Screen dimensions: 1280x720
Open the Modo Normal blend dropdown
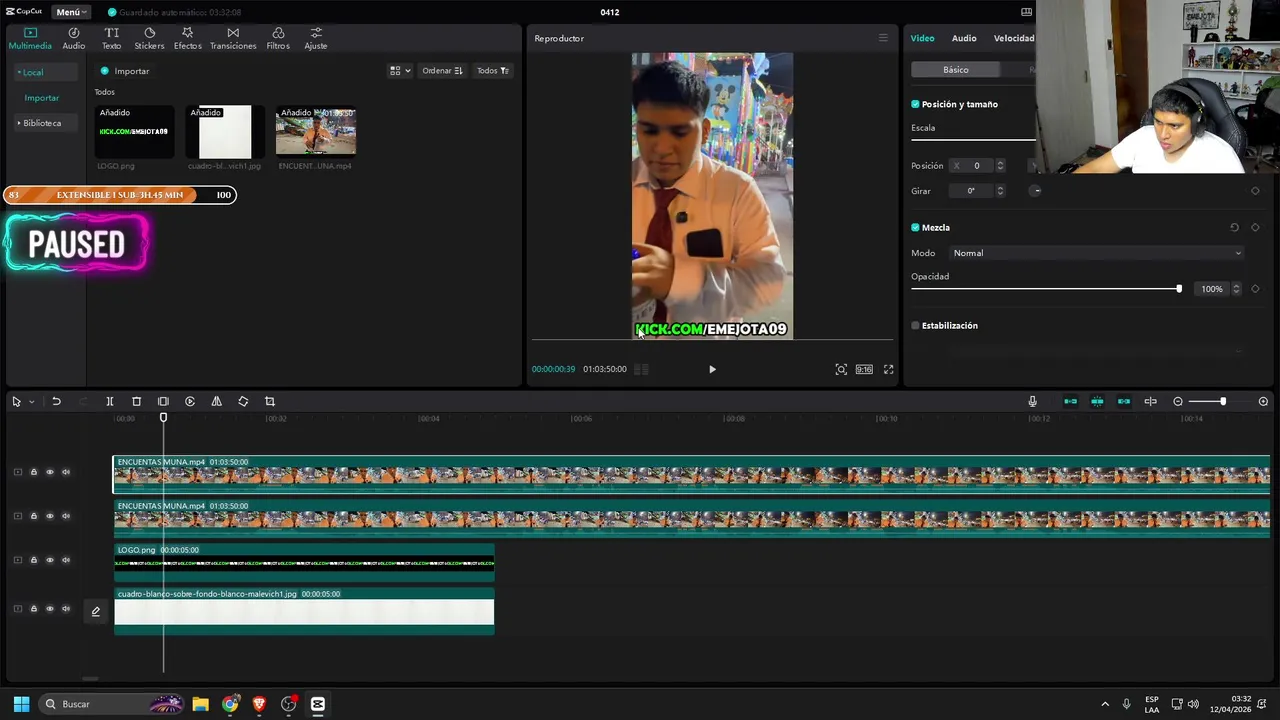pyautogui.click(x=1097, y=253)
